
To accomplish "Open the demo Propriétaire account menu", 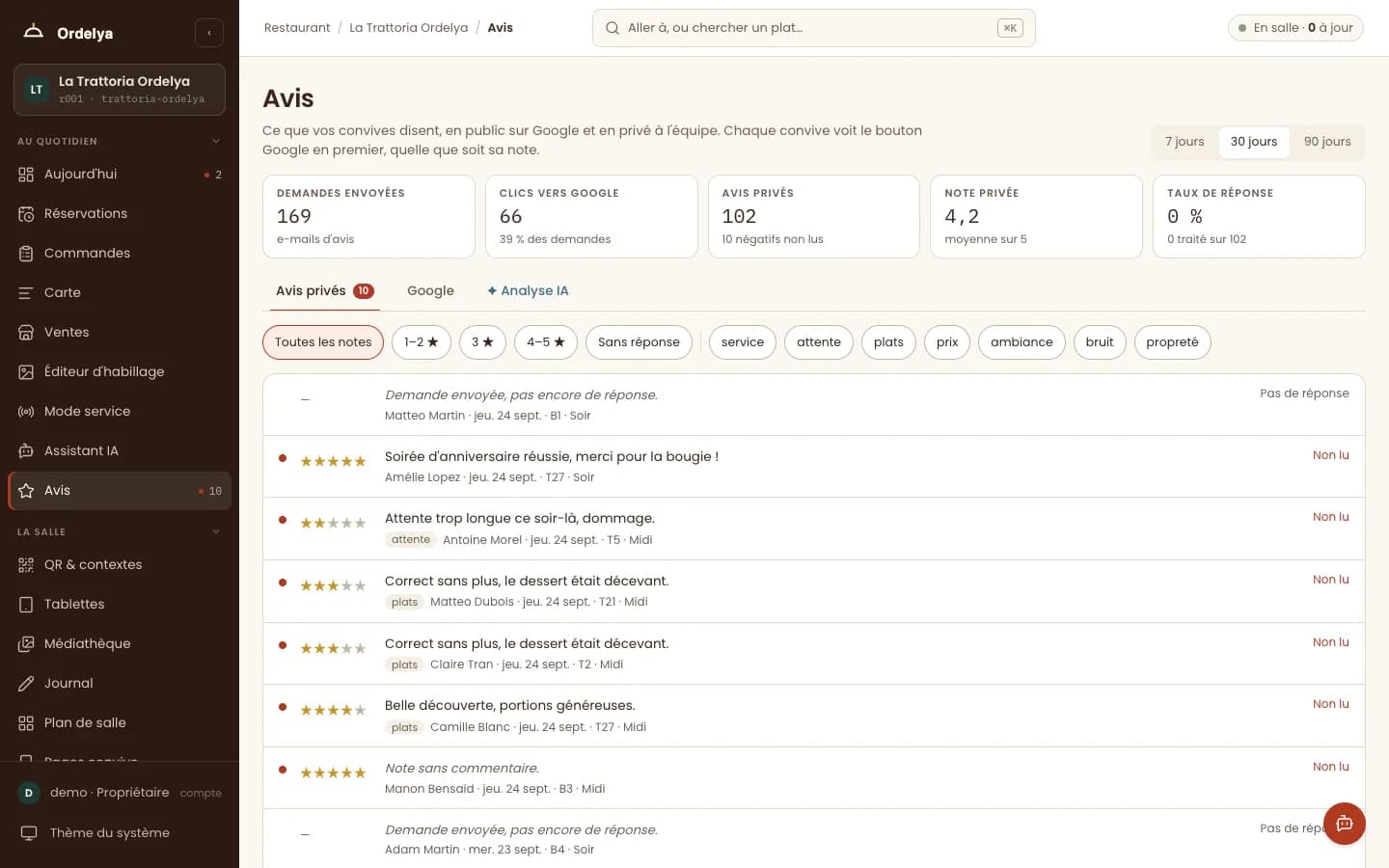I will [x=120, y=793].
